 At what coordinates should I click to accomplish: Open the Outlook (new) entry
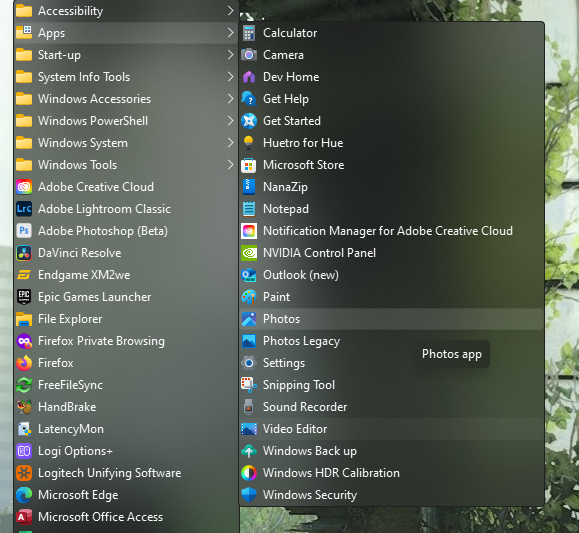pos(391,275)
